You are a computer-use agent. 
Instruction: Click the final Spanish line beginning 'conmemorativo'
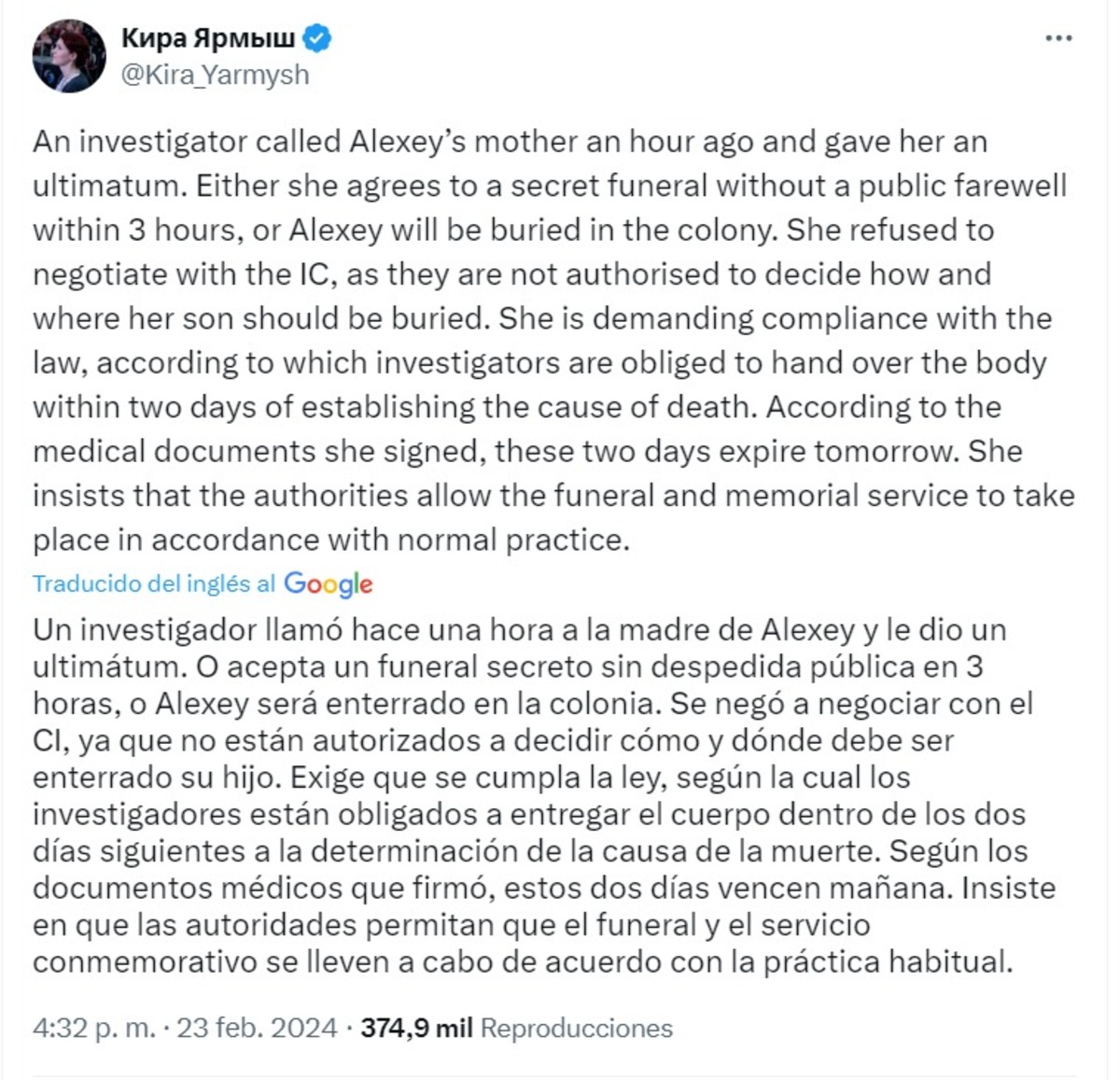(523, 961)
